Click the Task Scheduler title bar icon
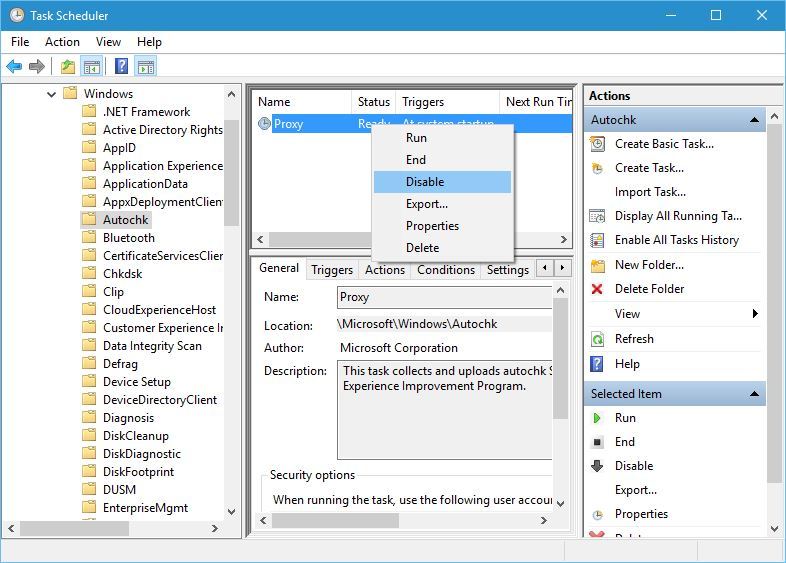Viewport: 786px width, 563px height. [x=17, y=15]
